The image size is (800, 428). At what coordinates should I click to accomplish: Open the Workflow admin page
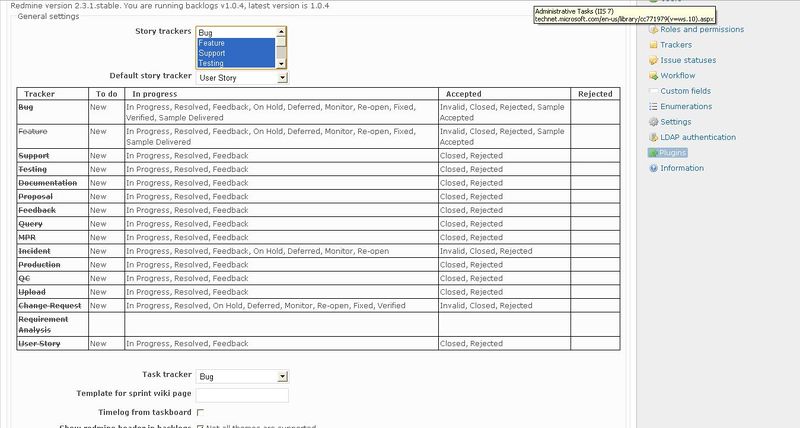(x=678, y=75)
